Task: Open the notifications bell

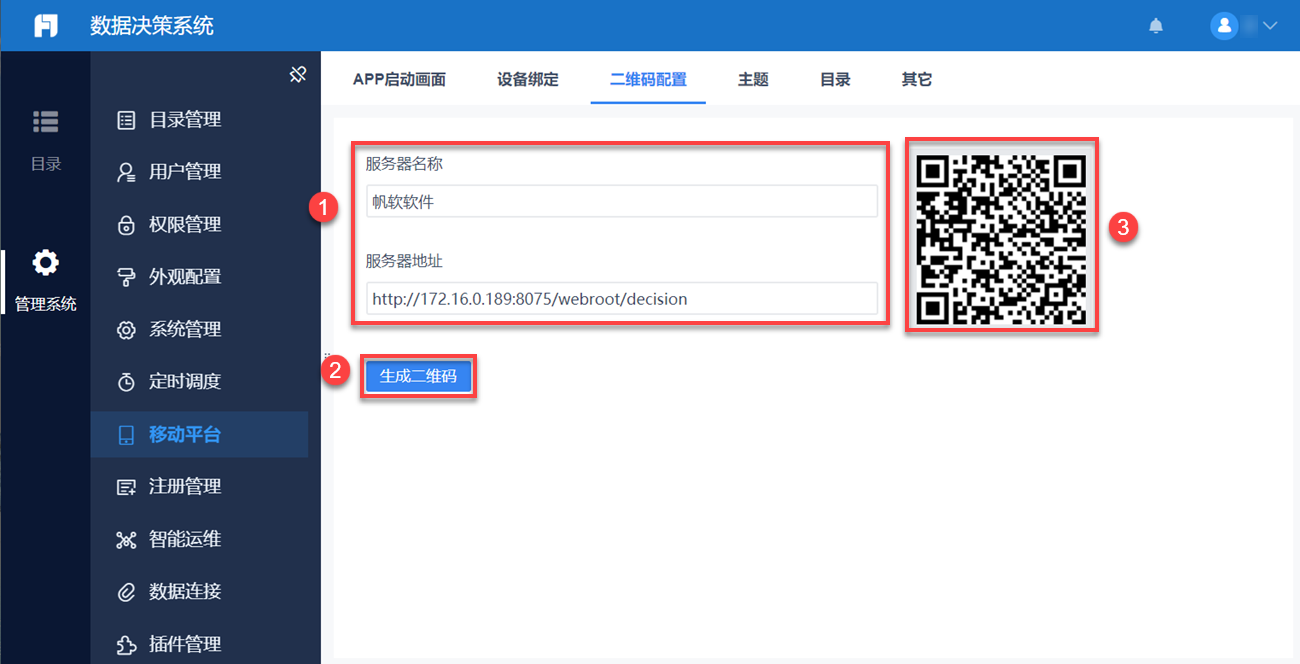Action: click(1156, 26)
